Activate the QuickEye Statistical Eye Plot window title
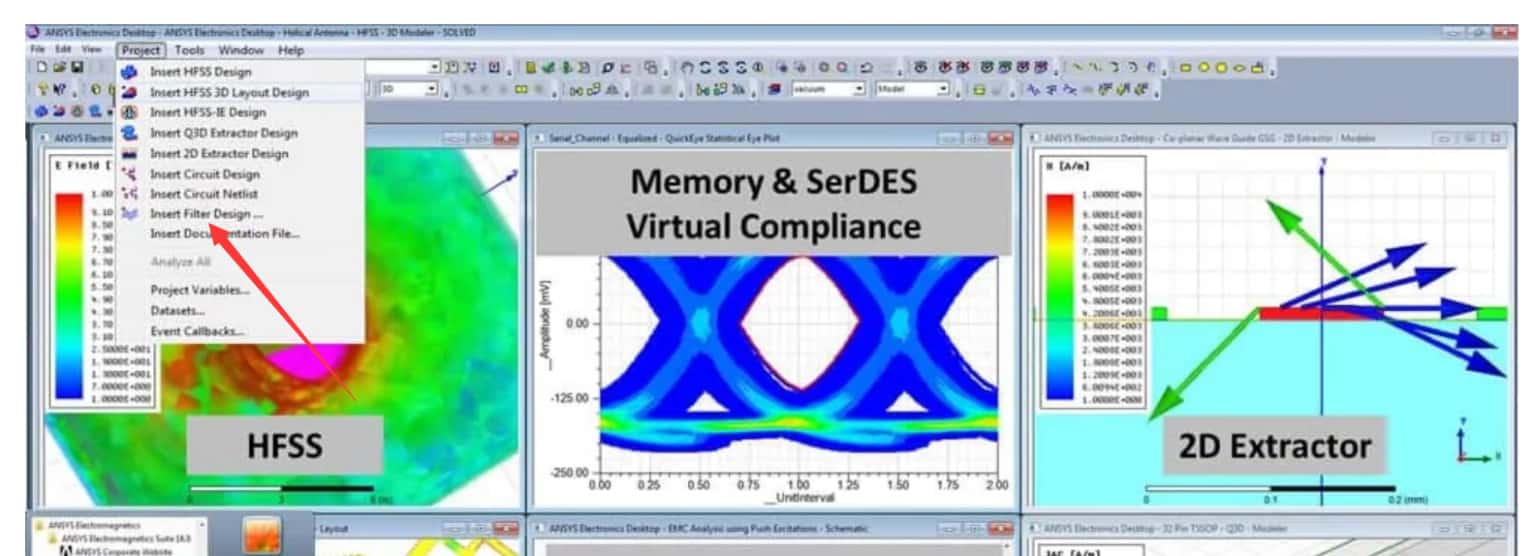The width and height of the screenshot is (1536, 556). point(667,138)
